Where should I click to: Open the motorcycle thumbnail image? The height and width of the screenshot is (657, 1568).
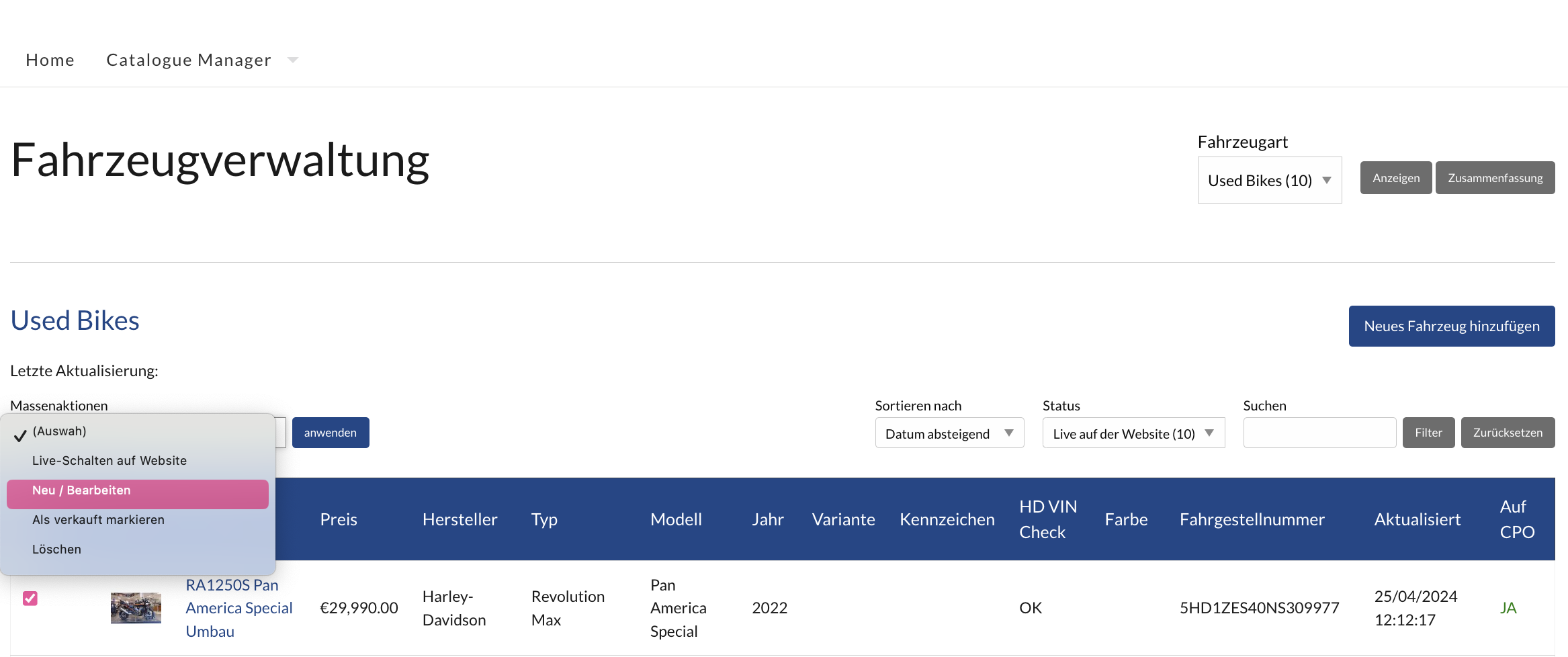point(136,608)
